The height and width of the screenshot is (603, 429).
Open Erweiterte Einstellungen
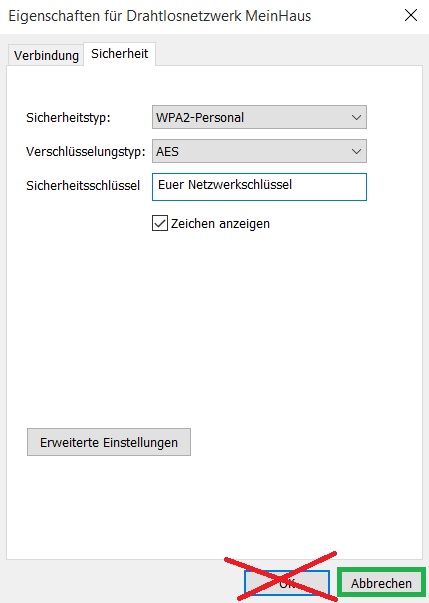[109, 442]
